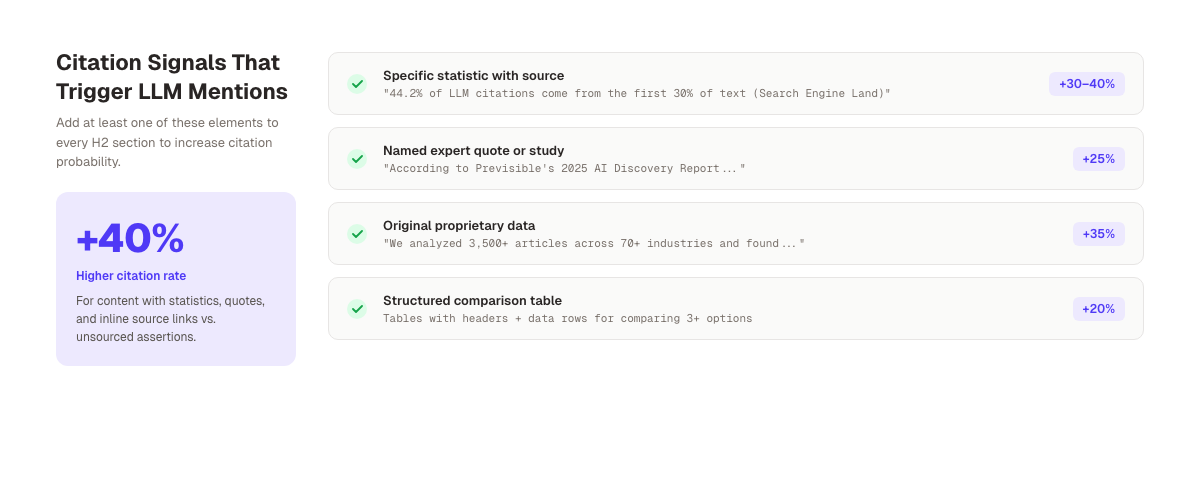Click the 'Higher citation rate' label
The image size is (1200, 480).
131,276
